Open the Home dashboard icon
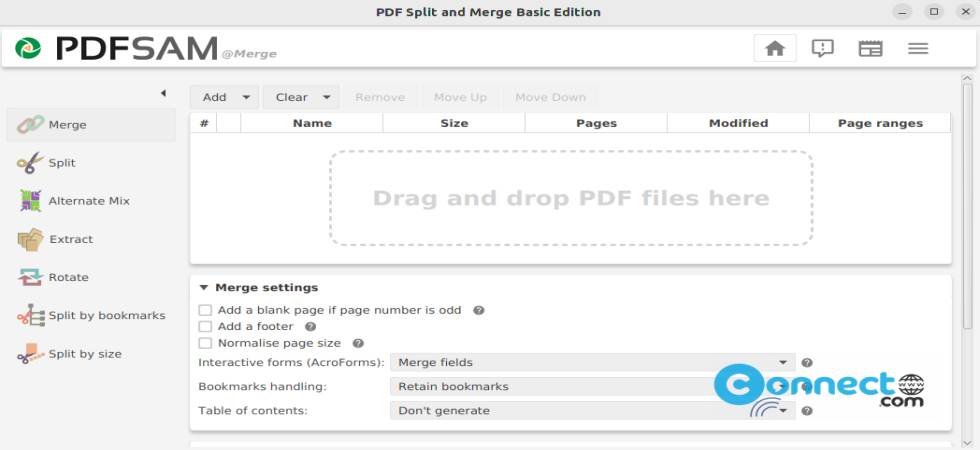Viewport: 980px width, 450px height. 775,48
